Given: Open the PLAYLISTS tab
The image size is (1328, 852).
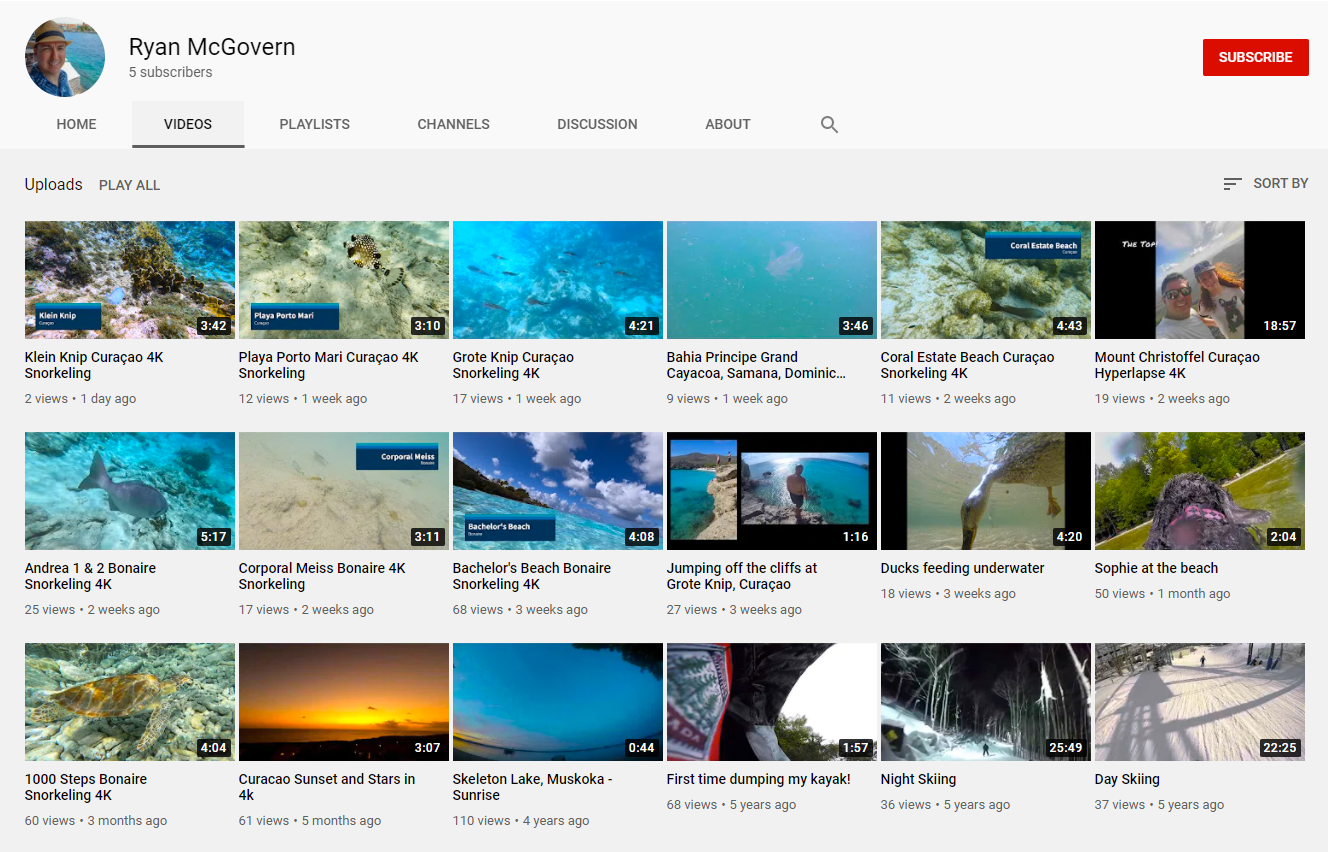Looking at the screenshot, I should pyautogui.click(x=314, y=124).
